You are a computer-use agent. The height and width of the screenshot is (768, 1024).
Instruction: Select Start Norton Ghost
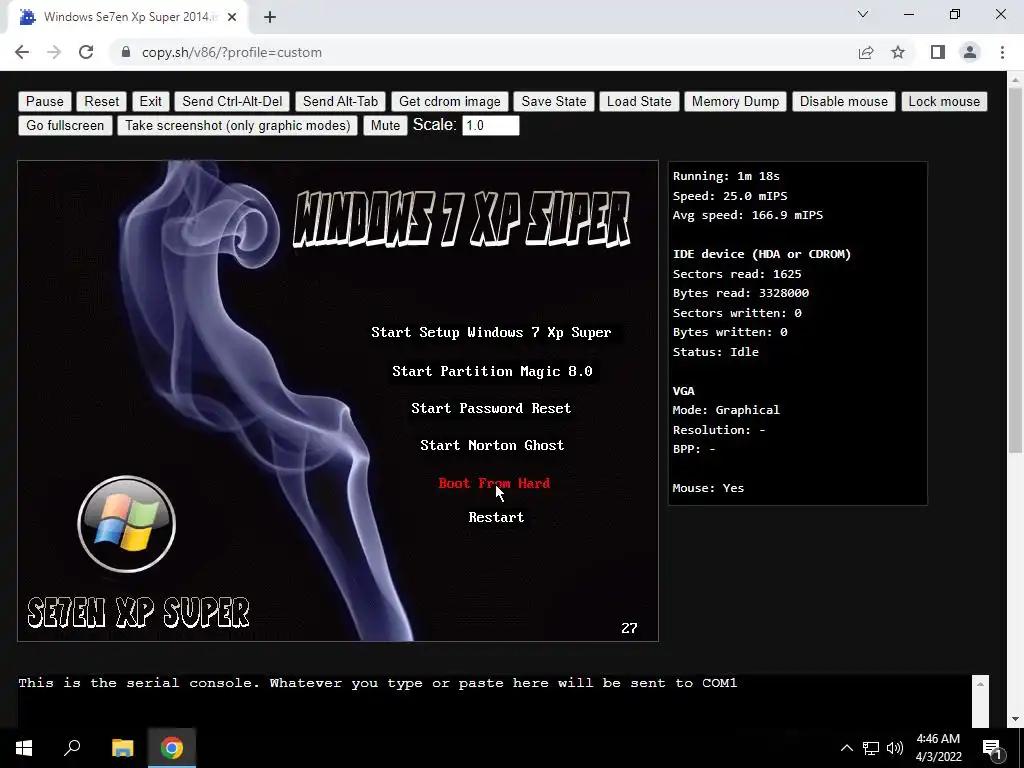coord(492,445)
